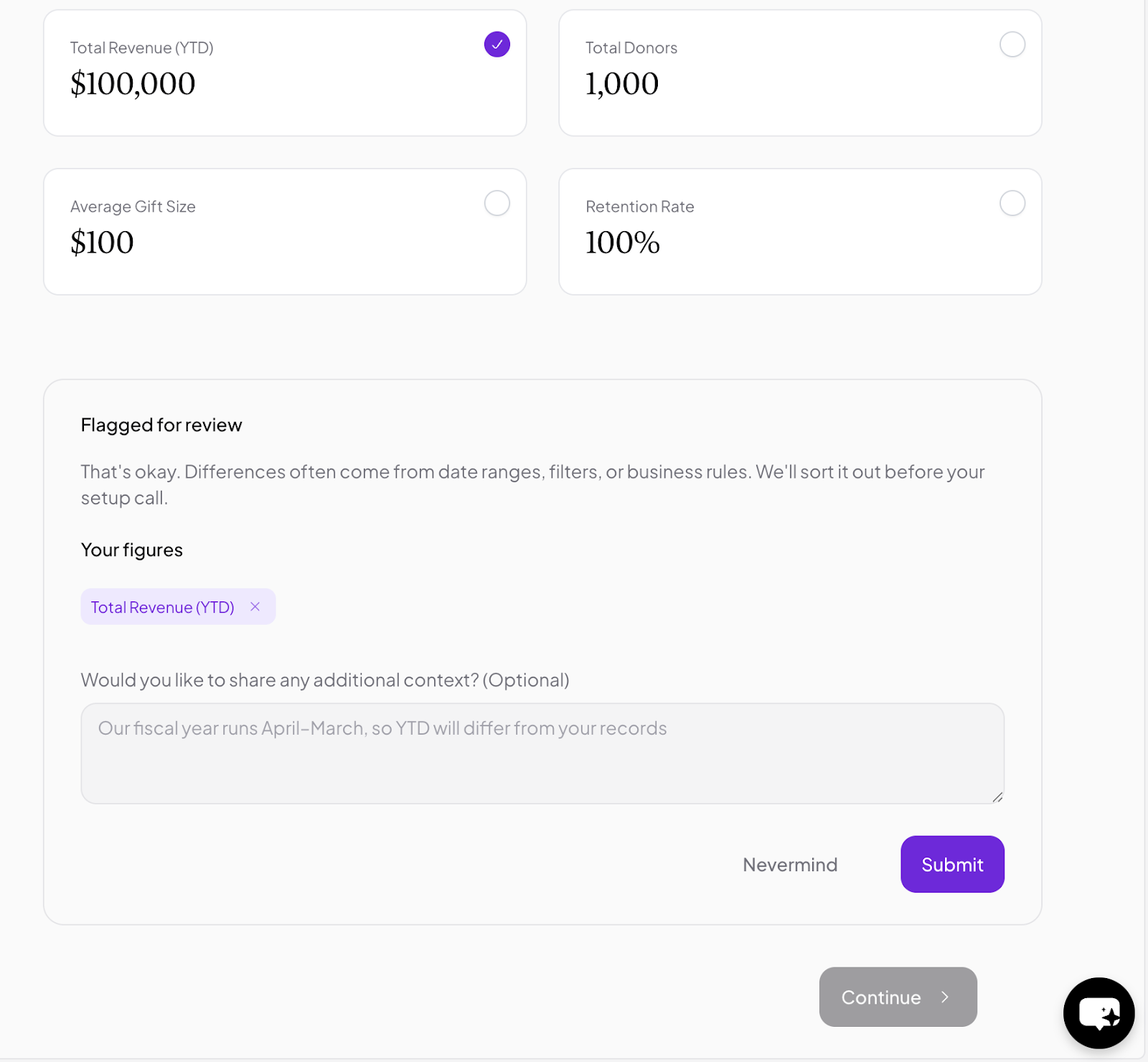Tick the Average Gift Size circle
This screenshot has width=1148, height=1062.
(497, 203)
